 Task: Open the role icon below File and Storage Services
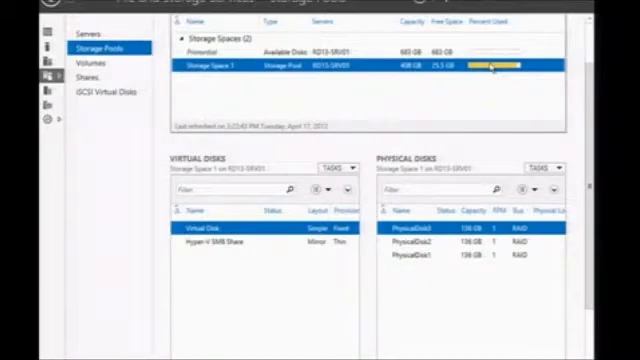click(47, 90)
